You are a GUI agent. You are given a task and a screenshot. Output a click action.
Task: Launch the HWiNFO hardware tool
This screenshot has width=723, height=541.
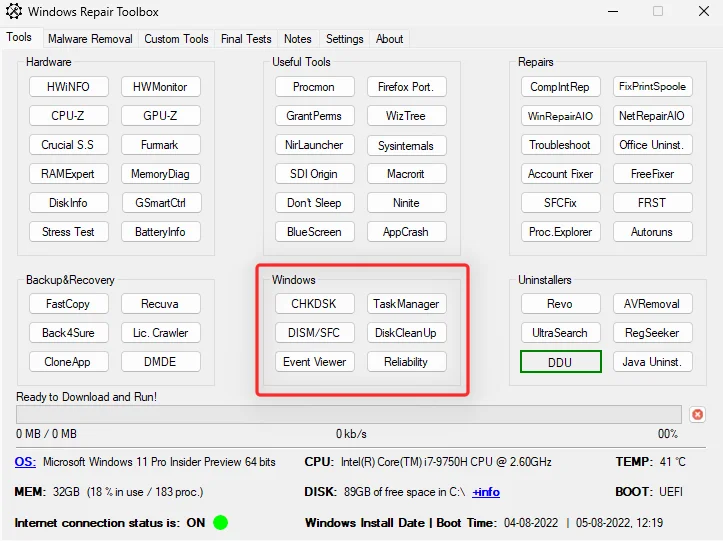(x=68, y=87)
